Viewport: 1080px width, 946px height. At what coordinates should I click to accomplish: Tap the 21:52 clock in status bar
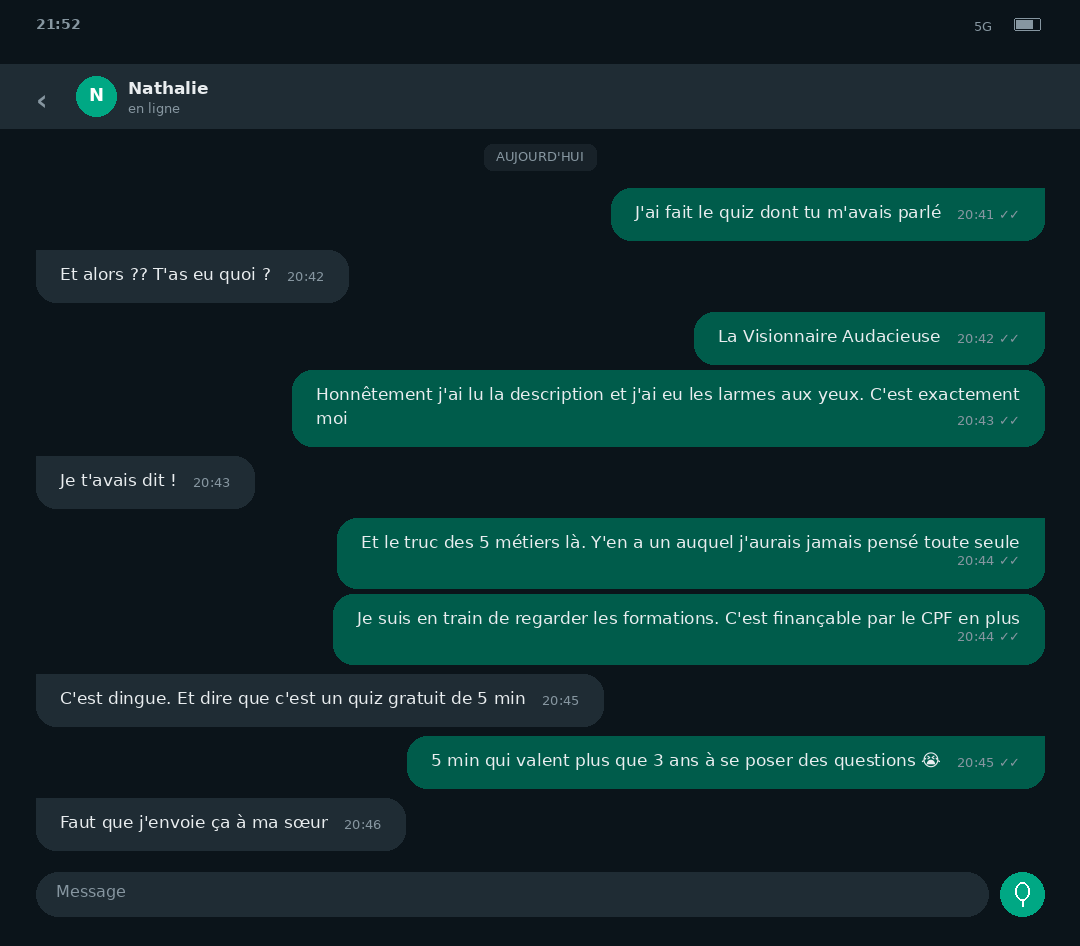58,24
